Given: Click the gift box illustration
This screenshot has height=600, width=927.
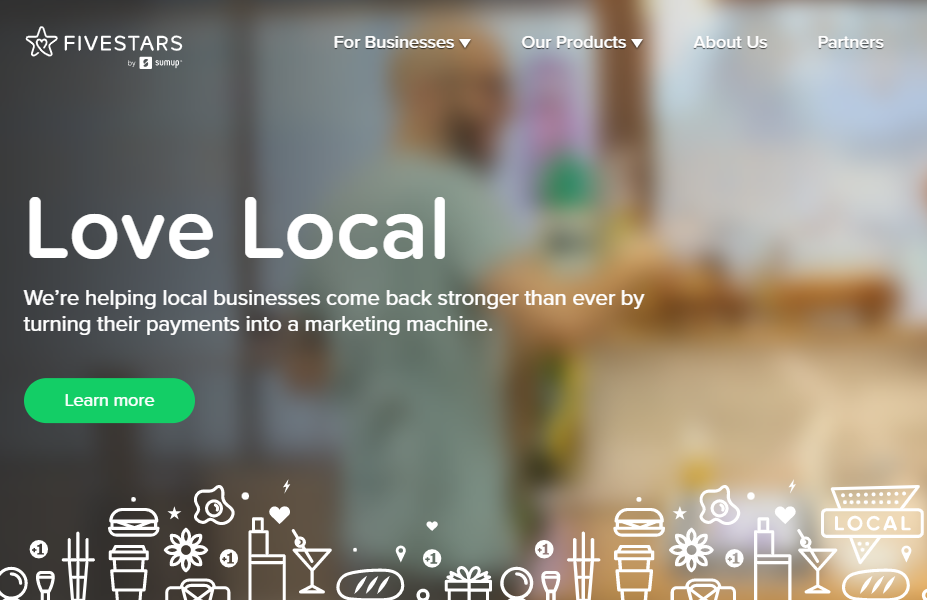Looking at the screenshot, I should click(x=468, y=583).
